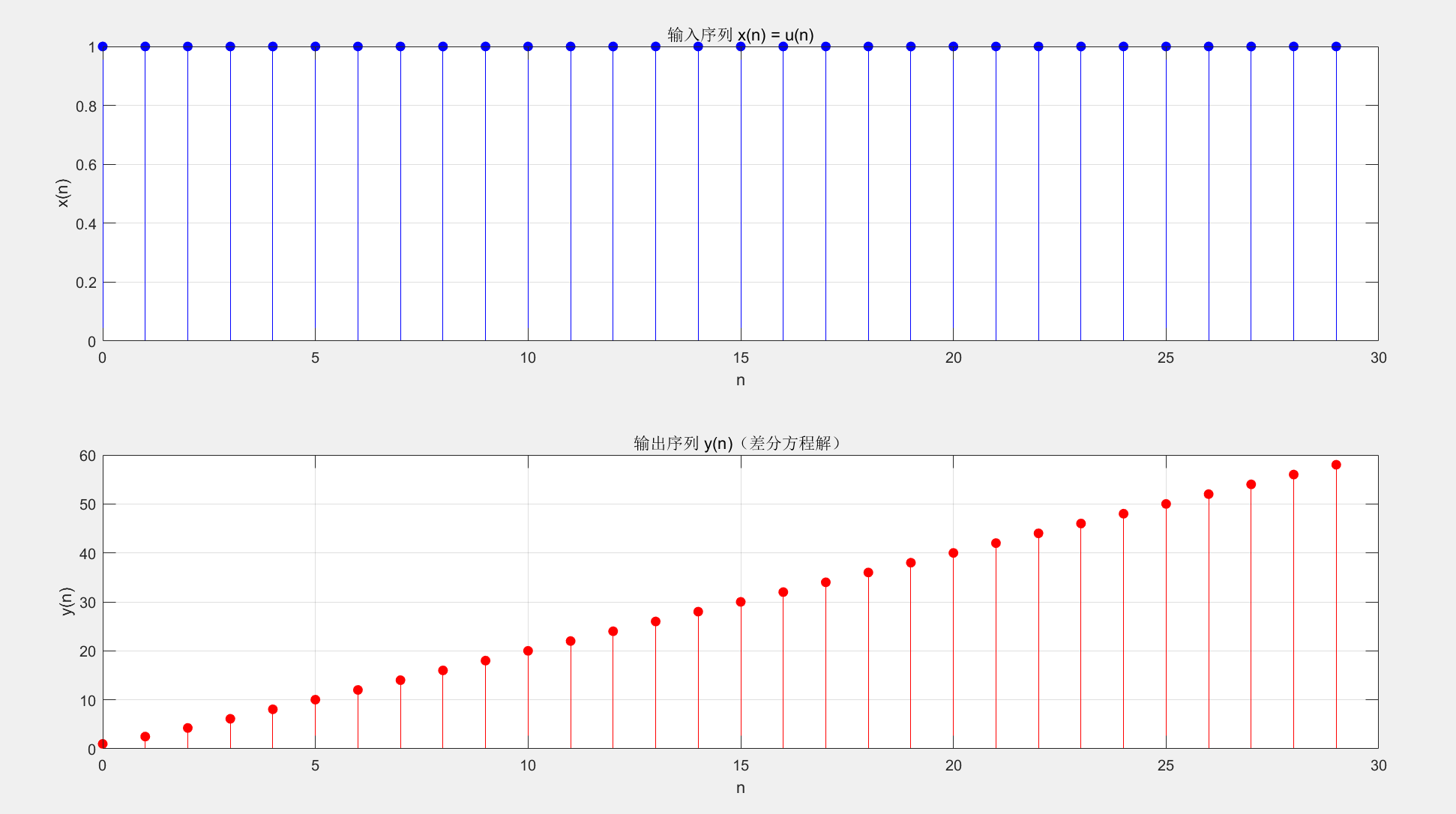Click the red marker at n=20 in output plot
The width and height of the screenshot is (1456, 814).
(x=953, y=553)
